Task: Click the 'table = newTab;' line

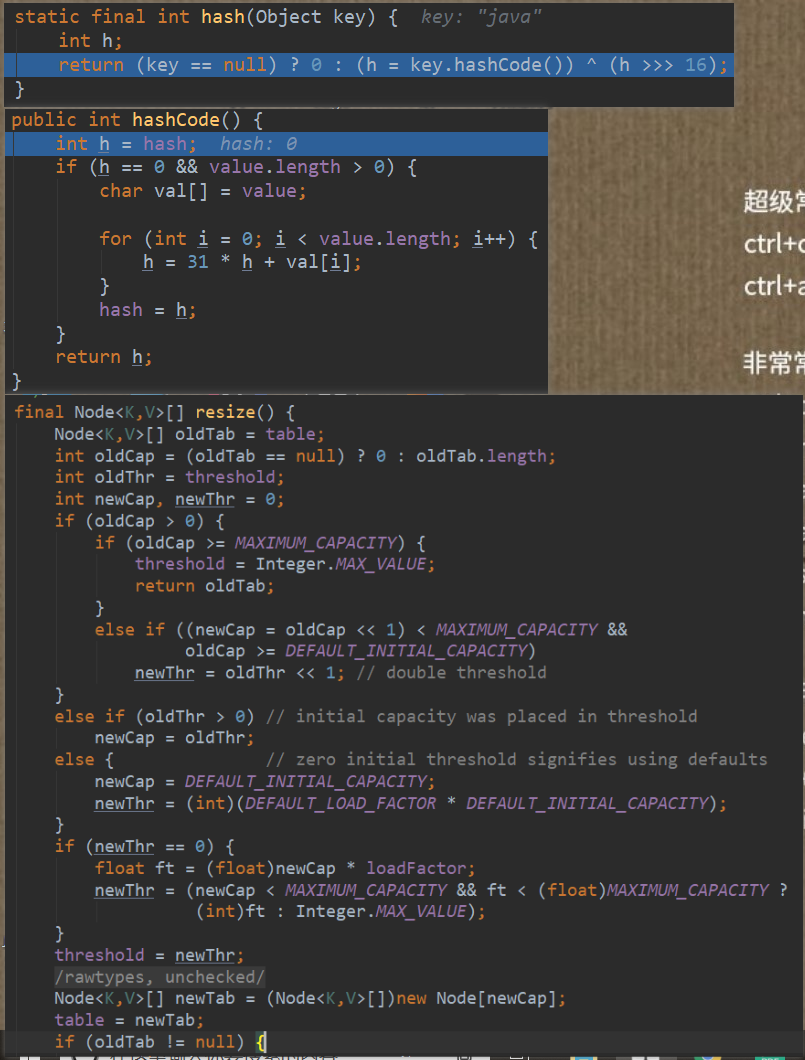Action: click(129, 1020)
